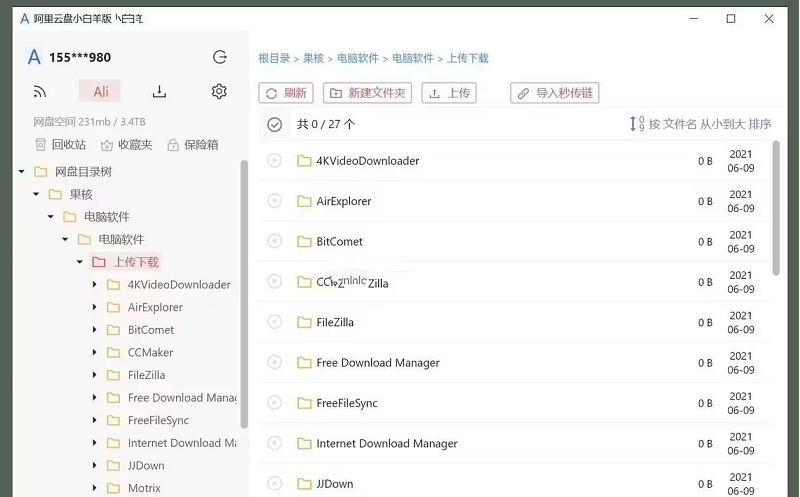
Task: Expand CCMaker in the directory tree
Action: pyautogui.click(x=94, y=352)
